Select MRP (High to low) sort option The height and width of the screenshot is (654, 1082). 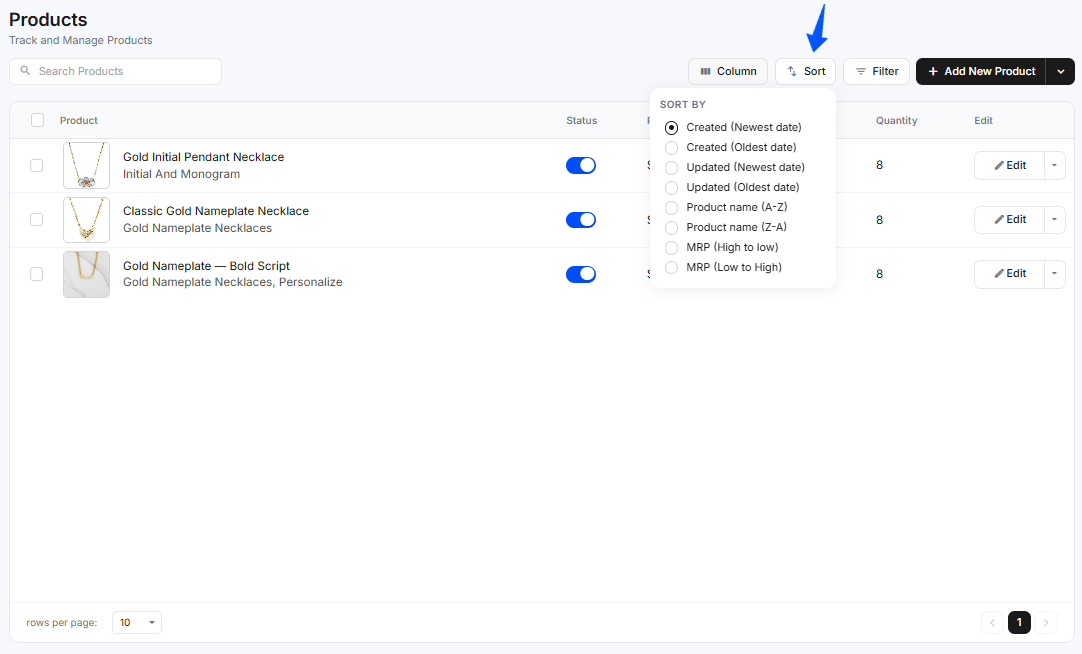722,248
